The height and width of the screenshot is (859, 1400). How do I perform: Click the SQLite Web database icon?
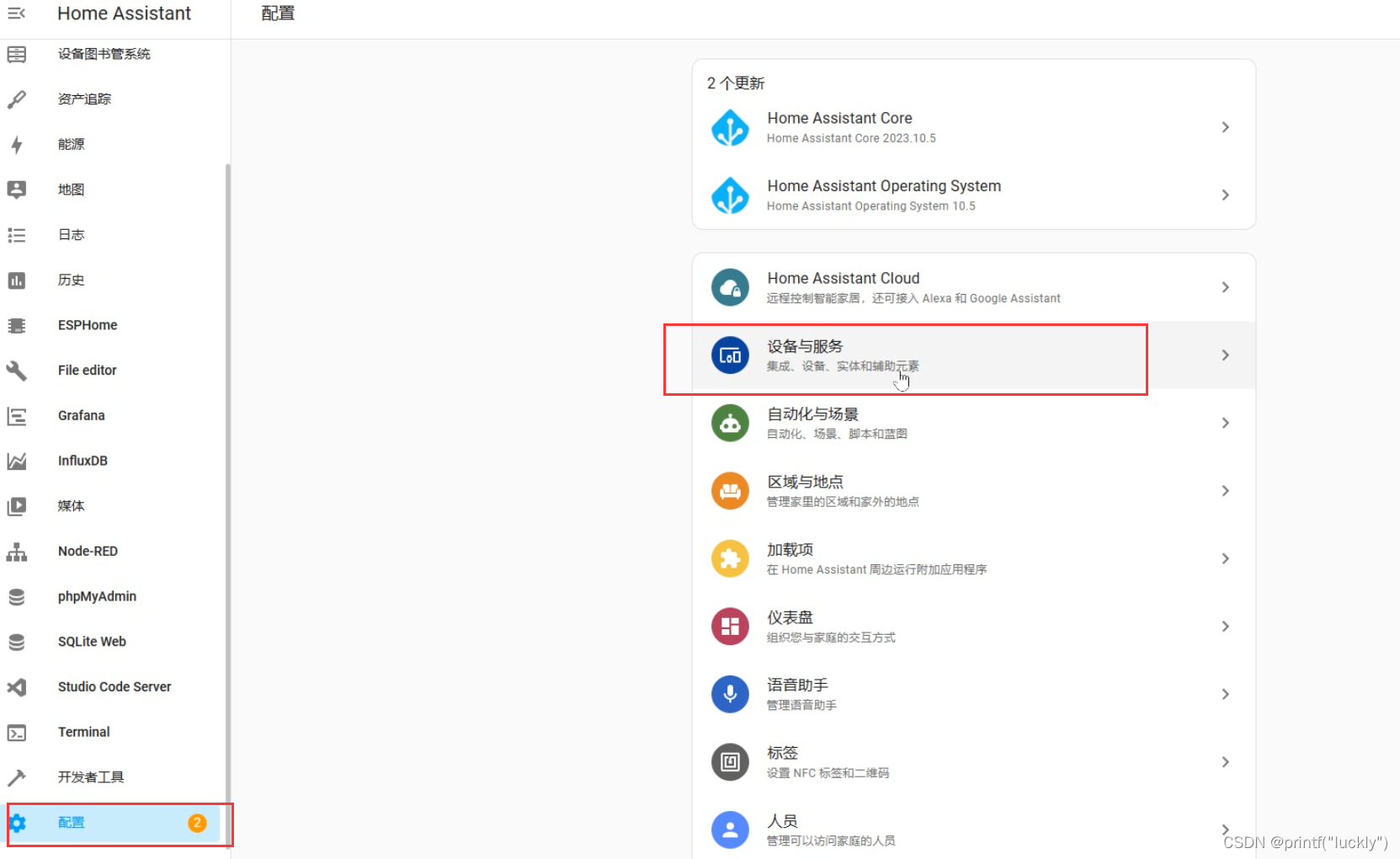coord(17,642)
